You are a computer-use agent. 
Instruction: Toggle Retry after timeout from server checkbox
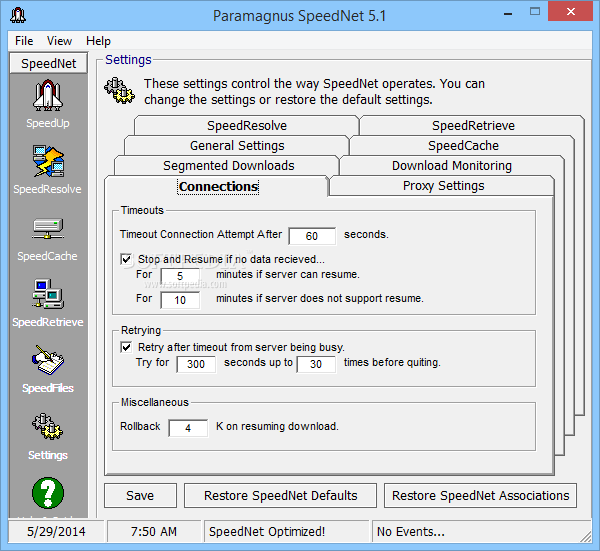[126, 347]
